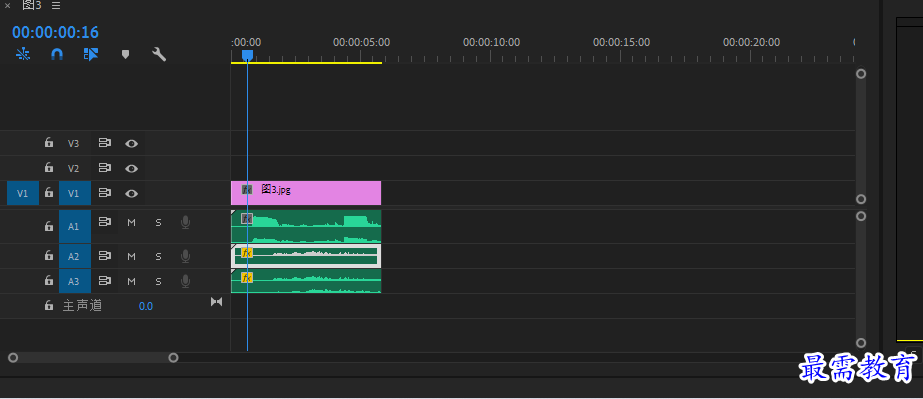Enable voice-over record on A3

point(185,281)
